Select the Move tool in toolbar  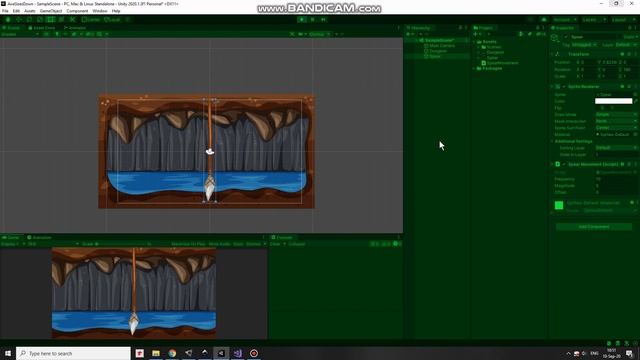pyautogui.click(x=19, y=20)
